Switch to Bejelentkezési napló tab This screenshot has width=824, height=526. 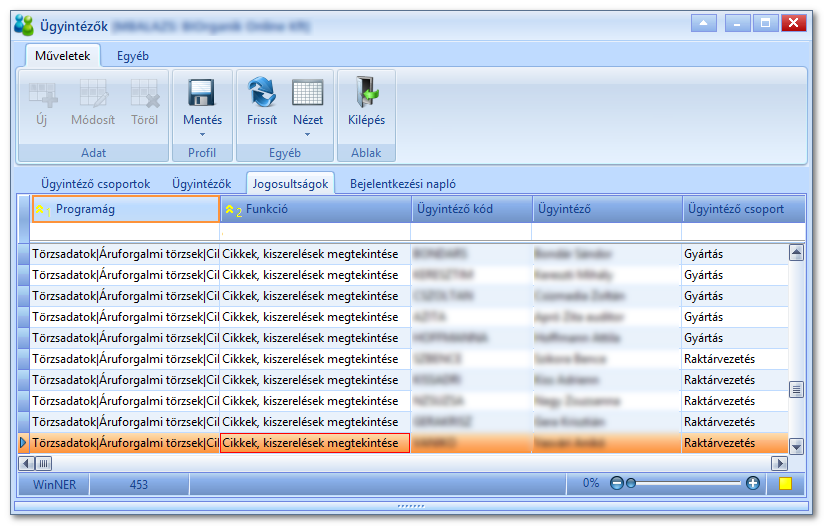pyautogui.click(x=403, y=184)
